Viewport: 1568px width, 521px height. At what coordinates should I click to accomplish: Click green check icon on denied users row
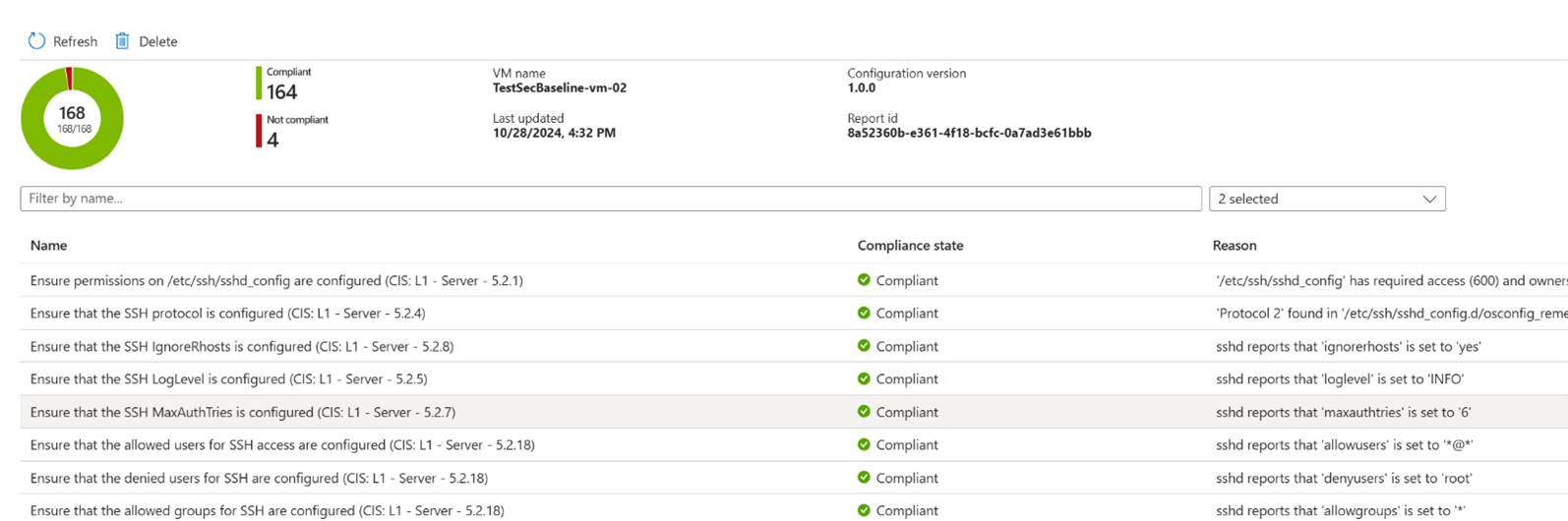(x=864, y=478)
